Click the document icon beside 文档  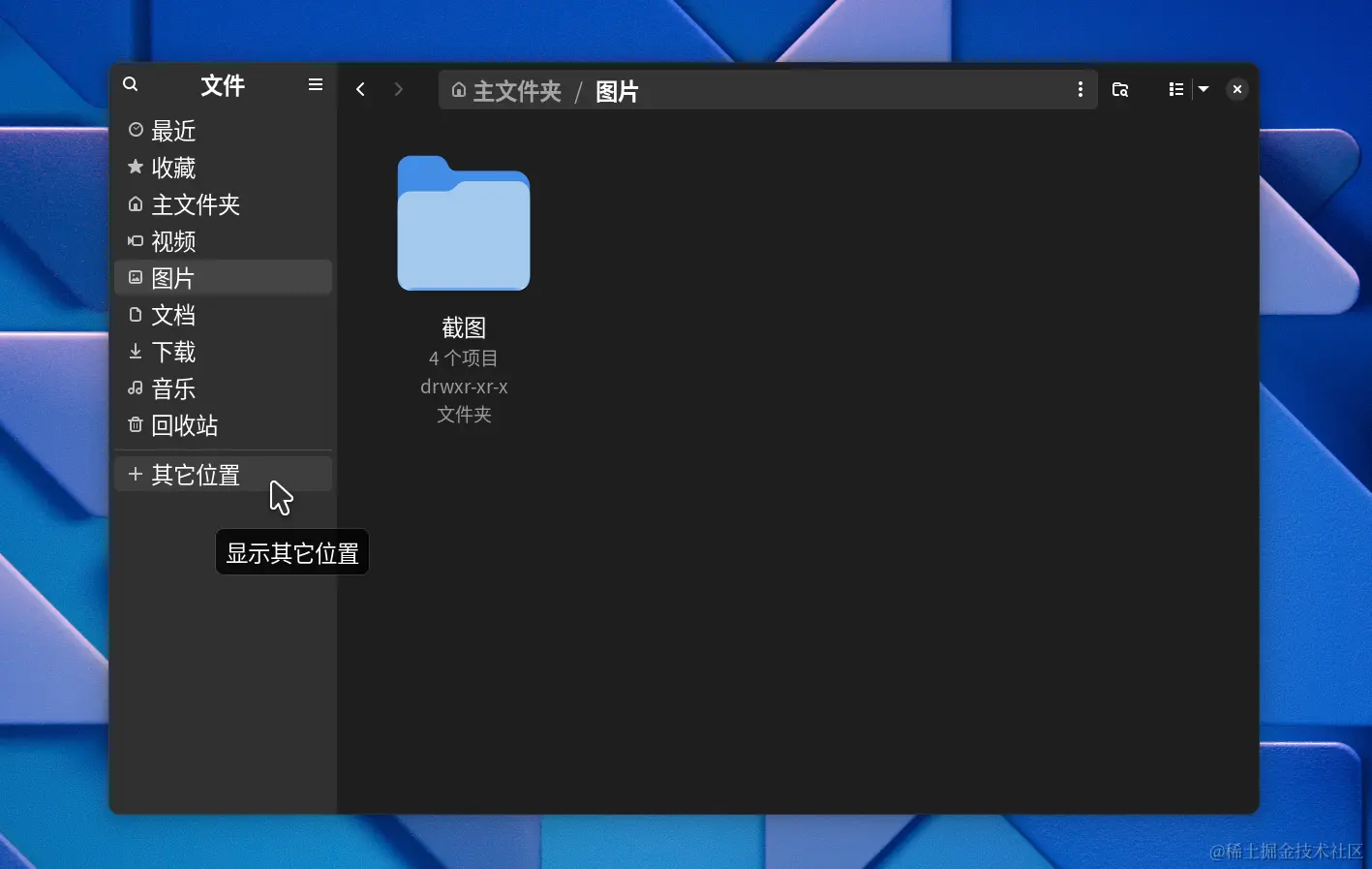(x=136, y=315)
